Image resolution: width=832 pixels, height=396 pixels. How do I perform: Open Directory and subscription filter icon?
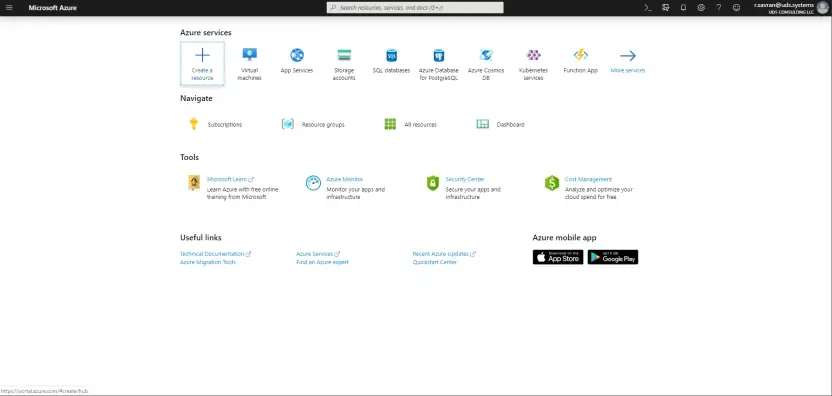pyautogui.click(x=665, y=8)
